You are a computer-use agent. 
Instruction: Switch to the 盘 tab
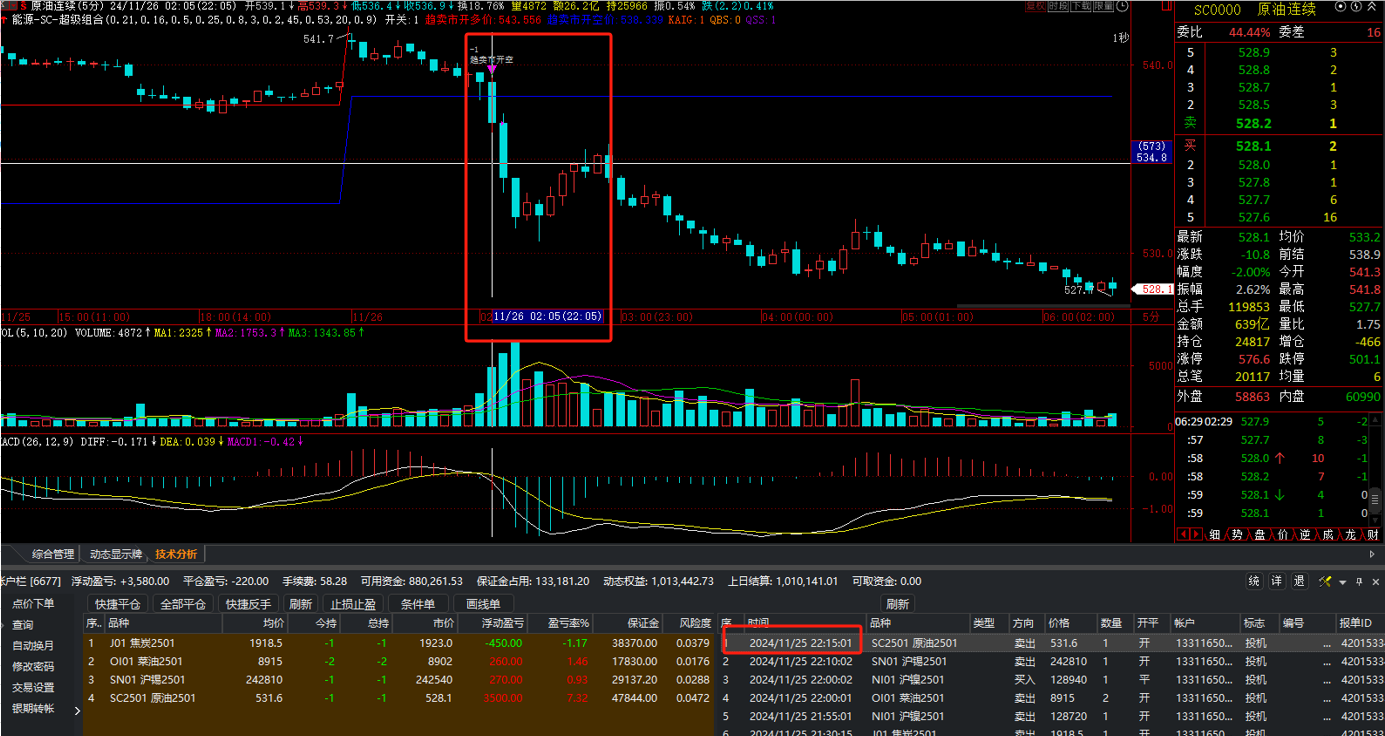click(1260, 535)
